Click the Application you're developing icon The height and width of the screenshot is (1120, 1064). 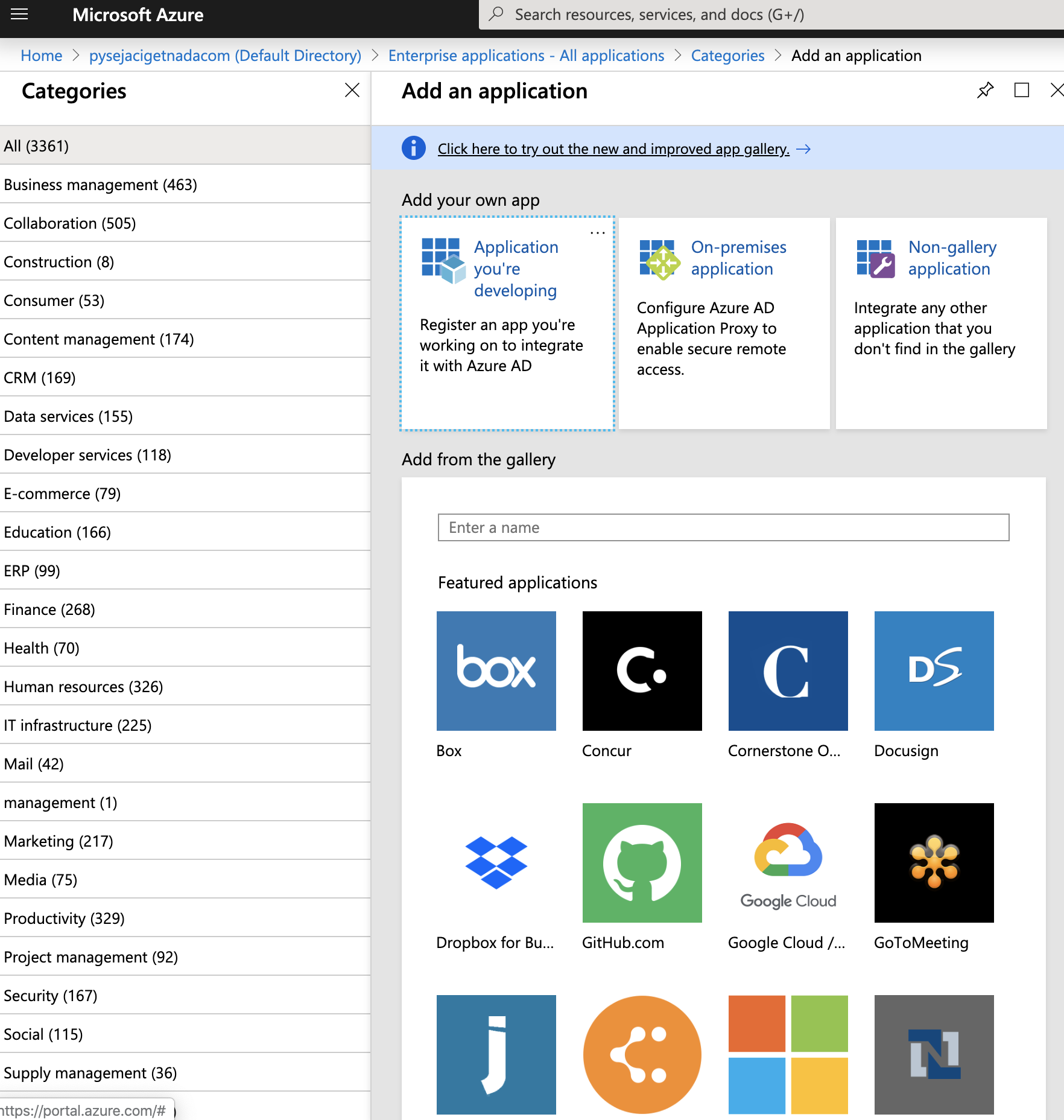(443, 261)
